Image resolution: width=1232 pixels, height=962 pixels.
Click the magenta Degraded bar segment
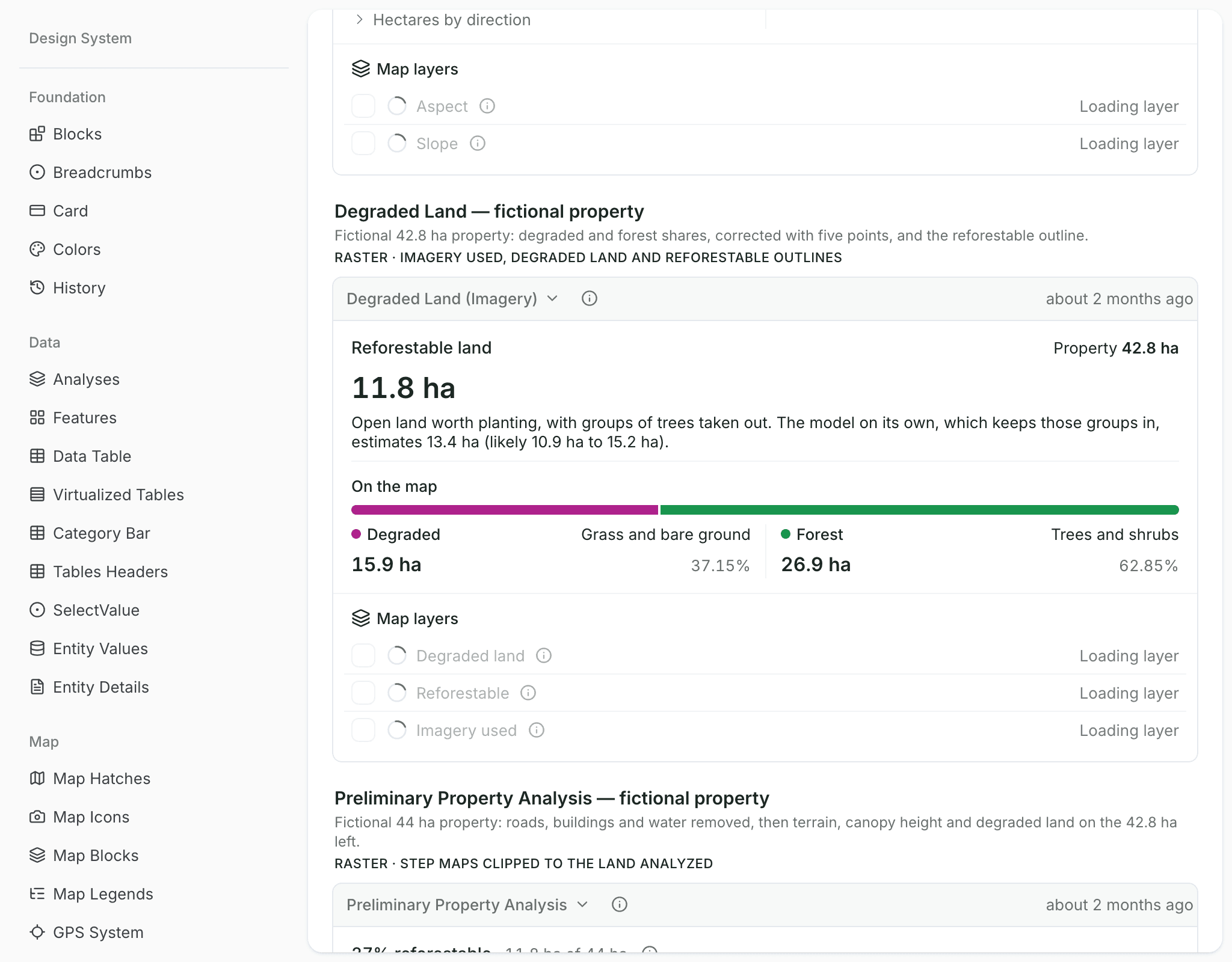click(x=505, y=510)
